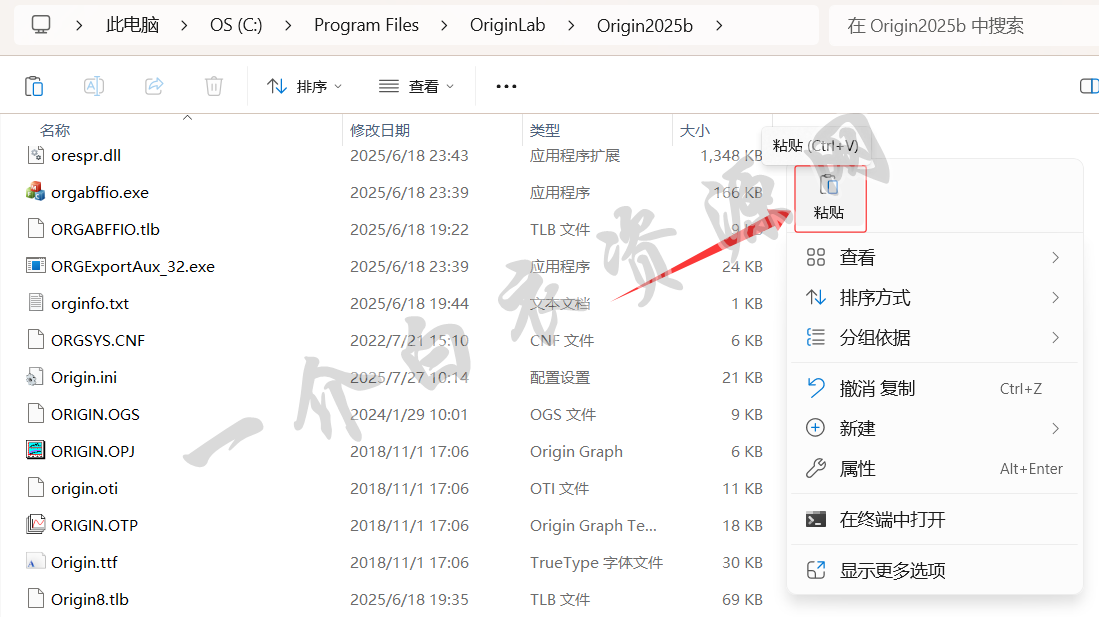Expand chevron after OriginLab breadcrumb
Image resolution: width=1099 pixels, height=617 pixels.
(571, 25)
